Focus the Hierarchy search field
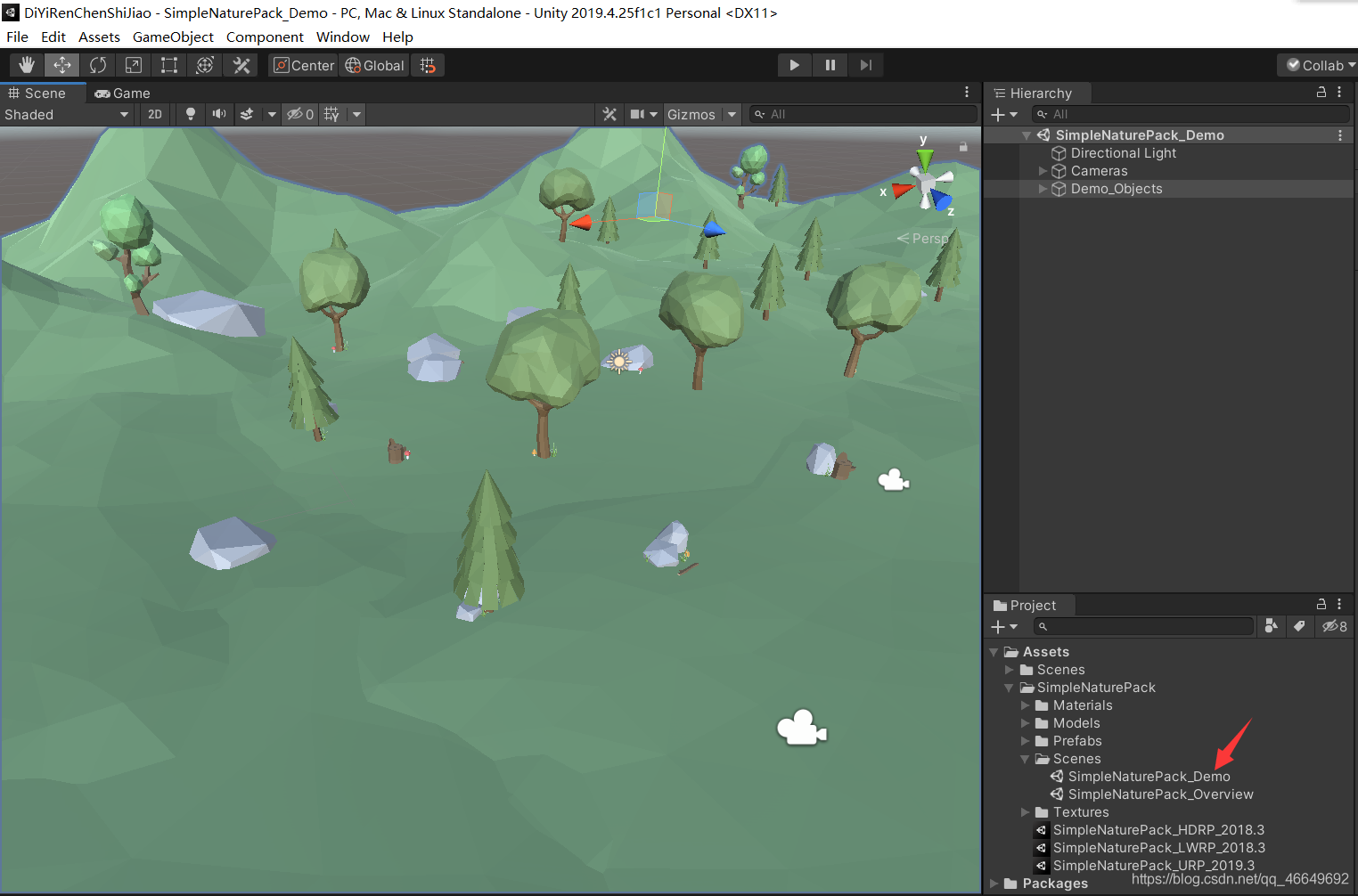 [x=1190, y=114]
